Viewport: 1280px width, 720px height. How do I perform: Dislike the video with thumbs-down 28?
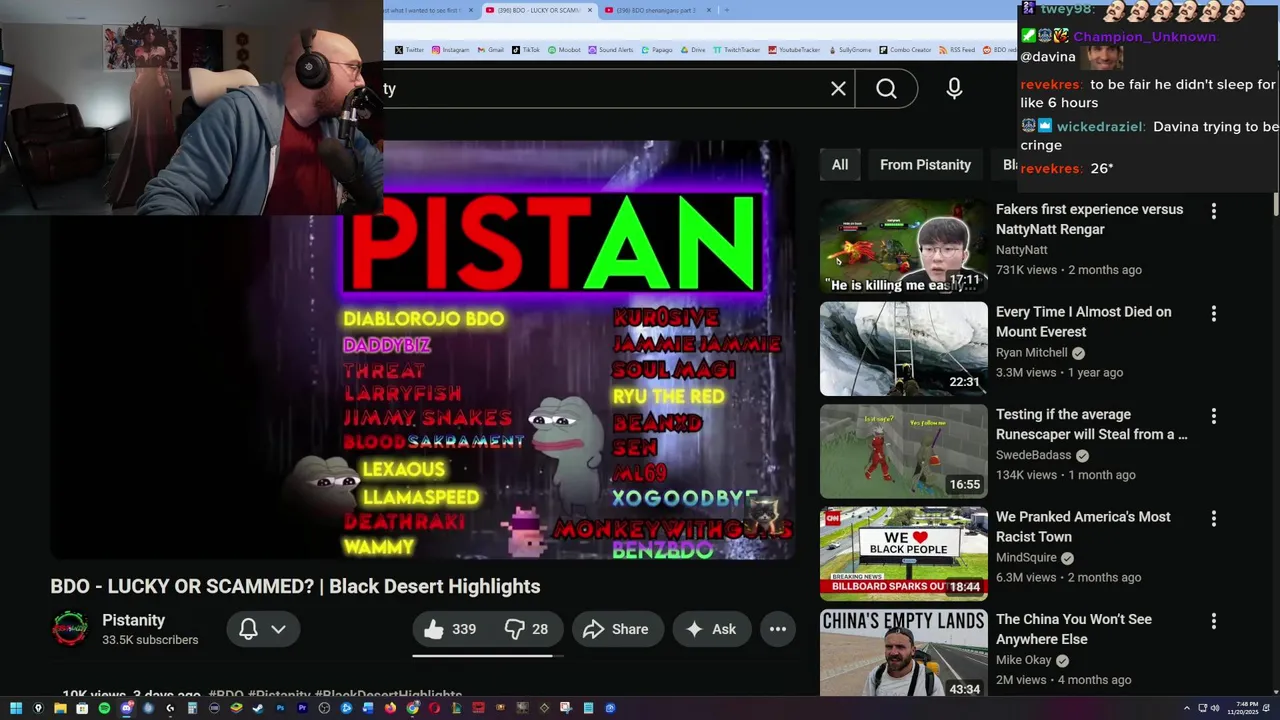[x=526, y=629]
